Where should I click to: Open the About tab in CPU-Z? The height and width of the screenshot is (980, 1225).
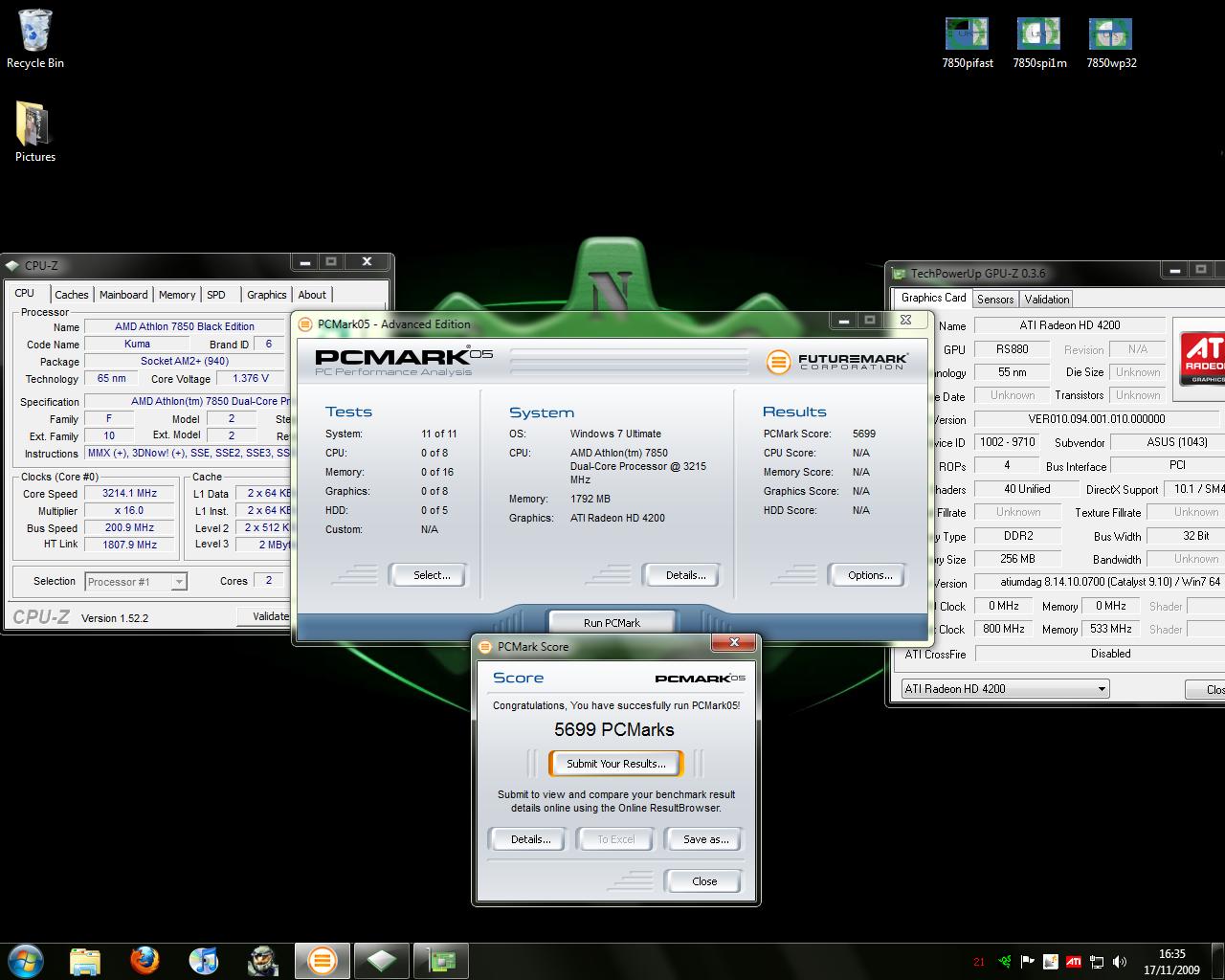[312, 295]
